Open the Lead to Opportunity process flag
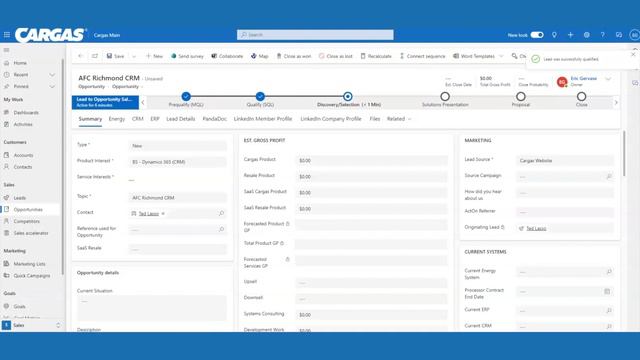The image size is (640, 360). 105,102
